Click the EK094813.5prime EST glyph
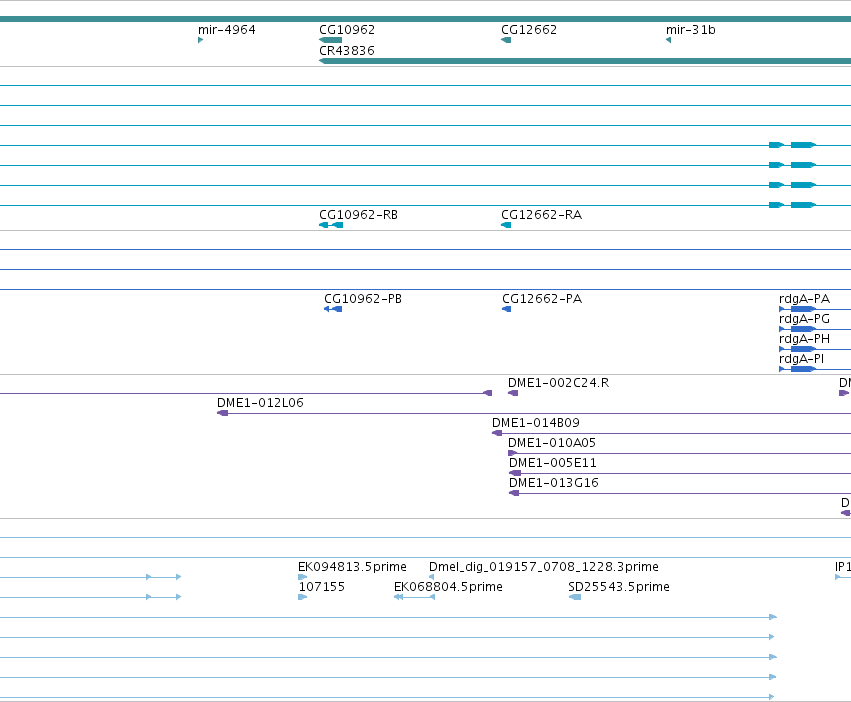Image resolution: width=851 pixels, height=702 pixels. (x=302, y=577)
